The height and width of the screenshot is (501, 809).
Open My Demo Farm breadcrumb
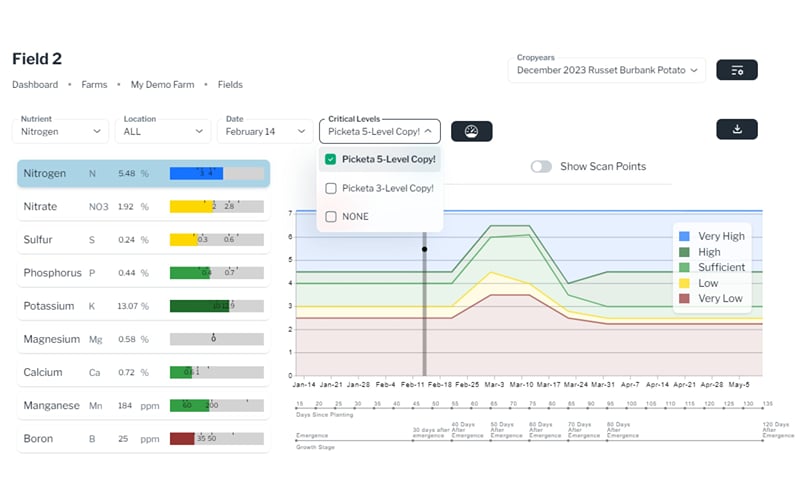pyautogui.click(x=163, y=85)
